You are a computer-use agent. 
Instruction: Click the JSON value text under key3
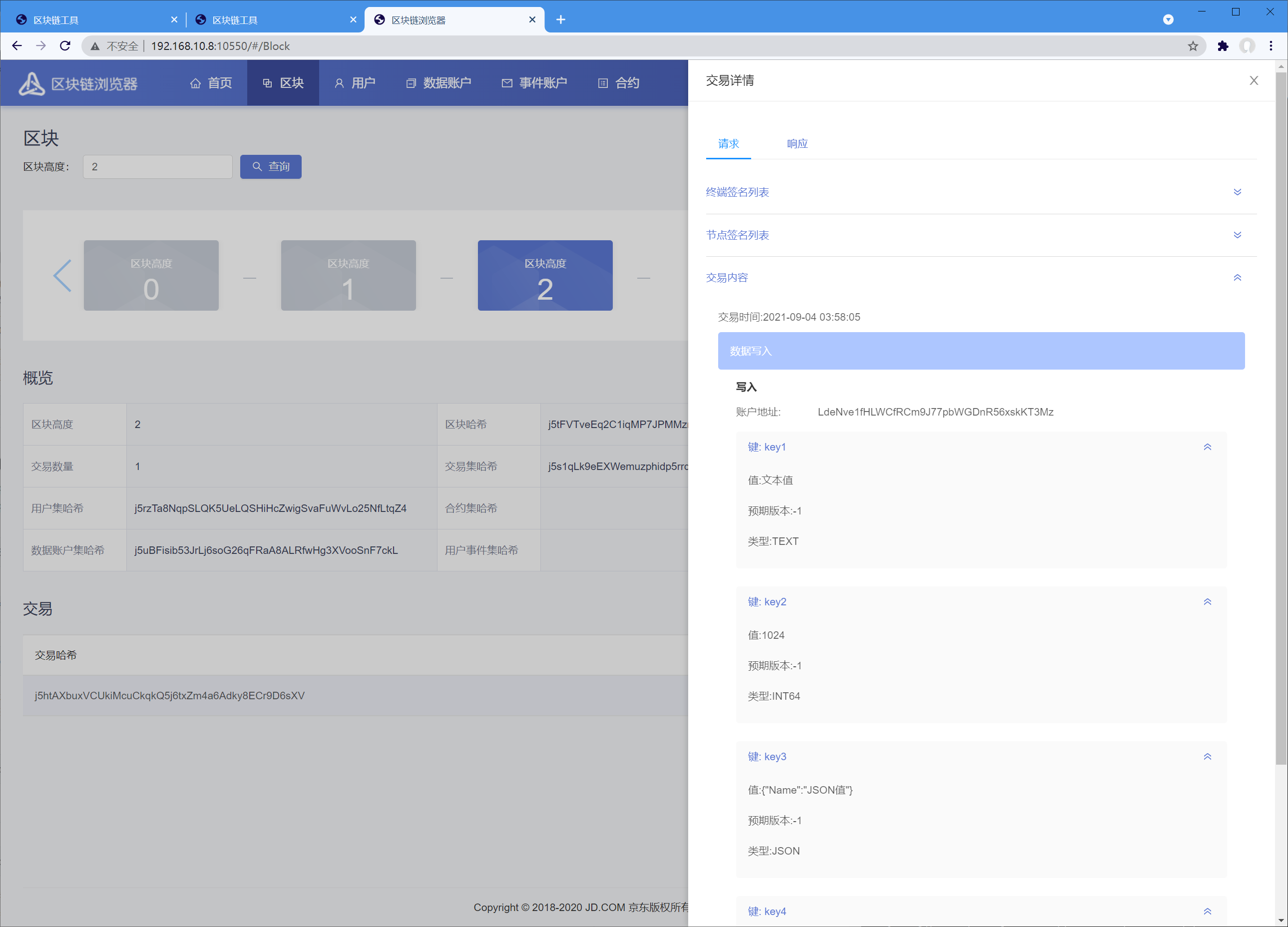[800, 790]
